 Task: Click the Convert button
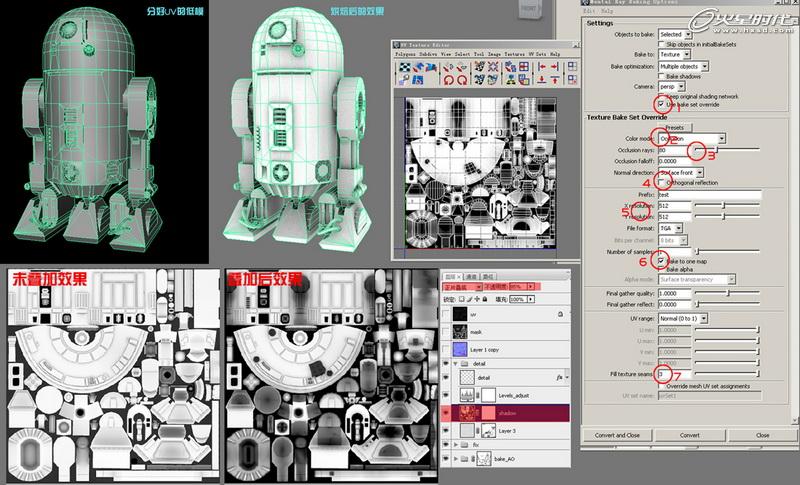click(x=689, y=435)
